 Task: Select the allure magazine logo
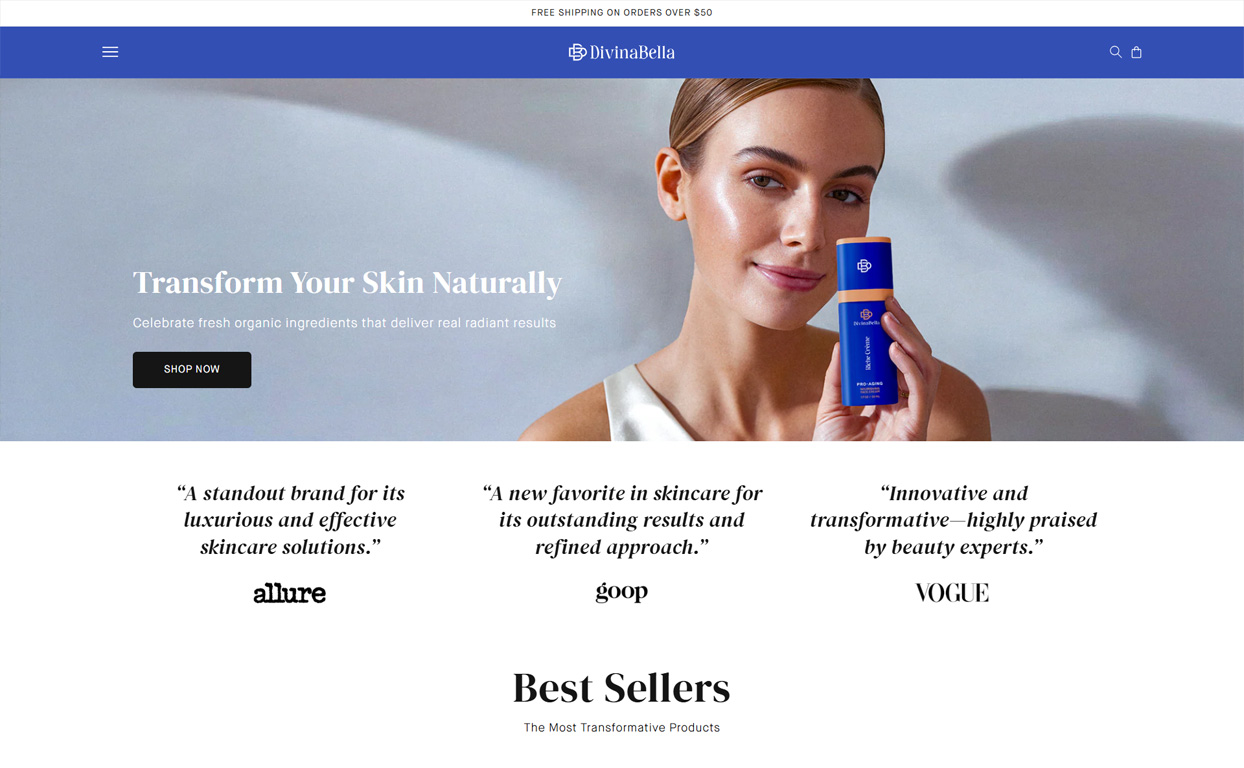point(289,593)
